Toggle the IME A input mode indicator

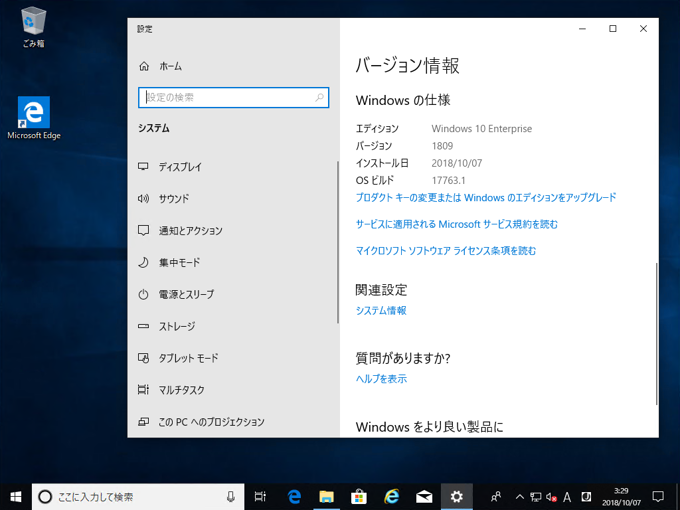click(x=567, y=497)
